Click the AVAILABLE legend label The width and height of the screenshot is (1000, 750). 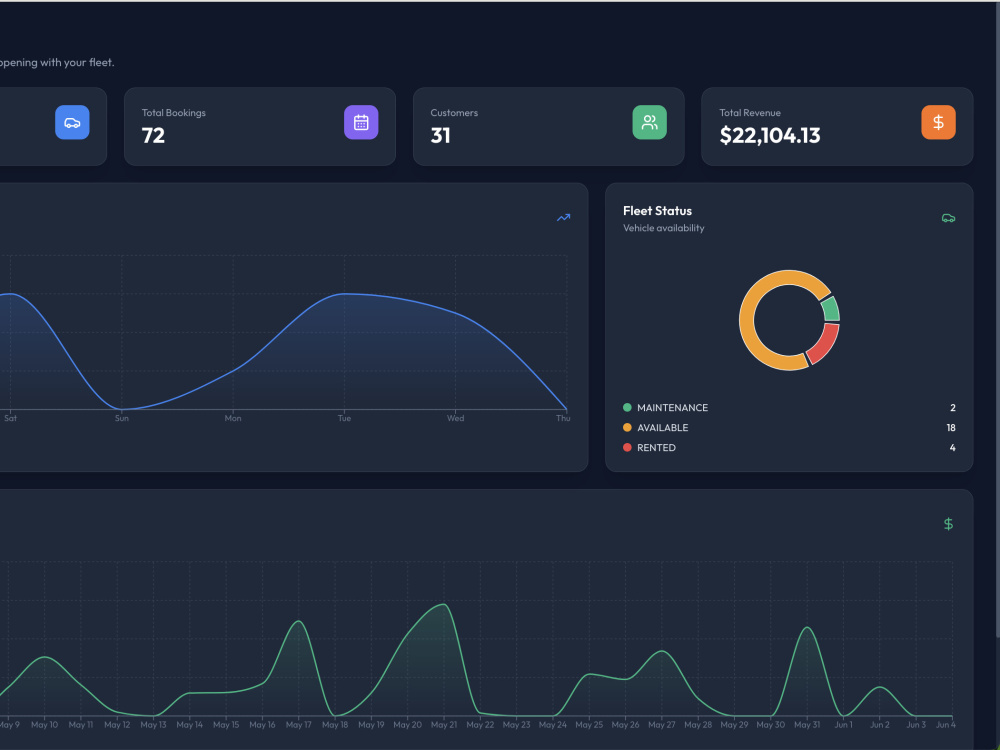coord(663,427)
